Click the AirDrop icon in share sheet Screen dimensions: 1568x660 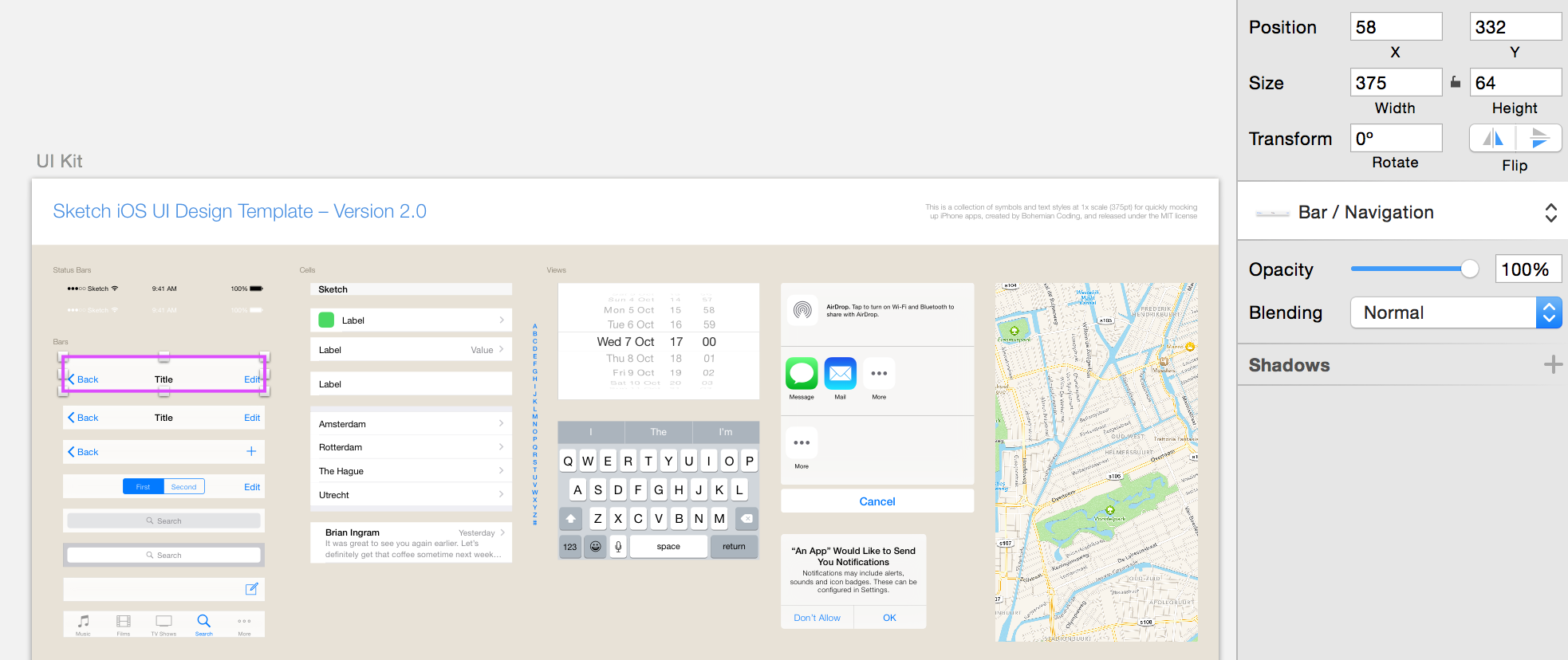coord(802,310)
